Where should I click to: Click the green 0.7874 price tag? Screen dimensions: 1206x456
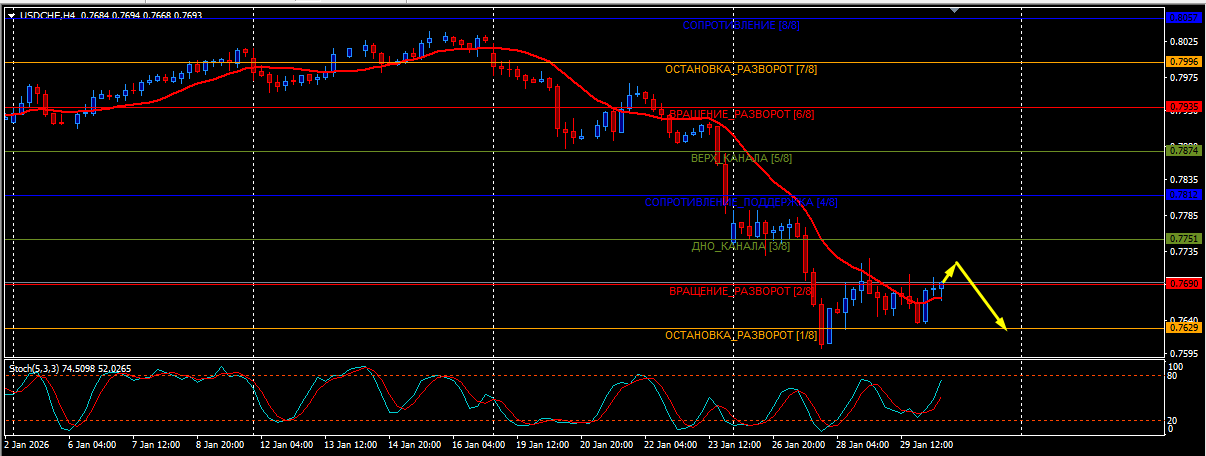(1183, 151)
